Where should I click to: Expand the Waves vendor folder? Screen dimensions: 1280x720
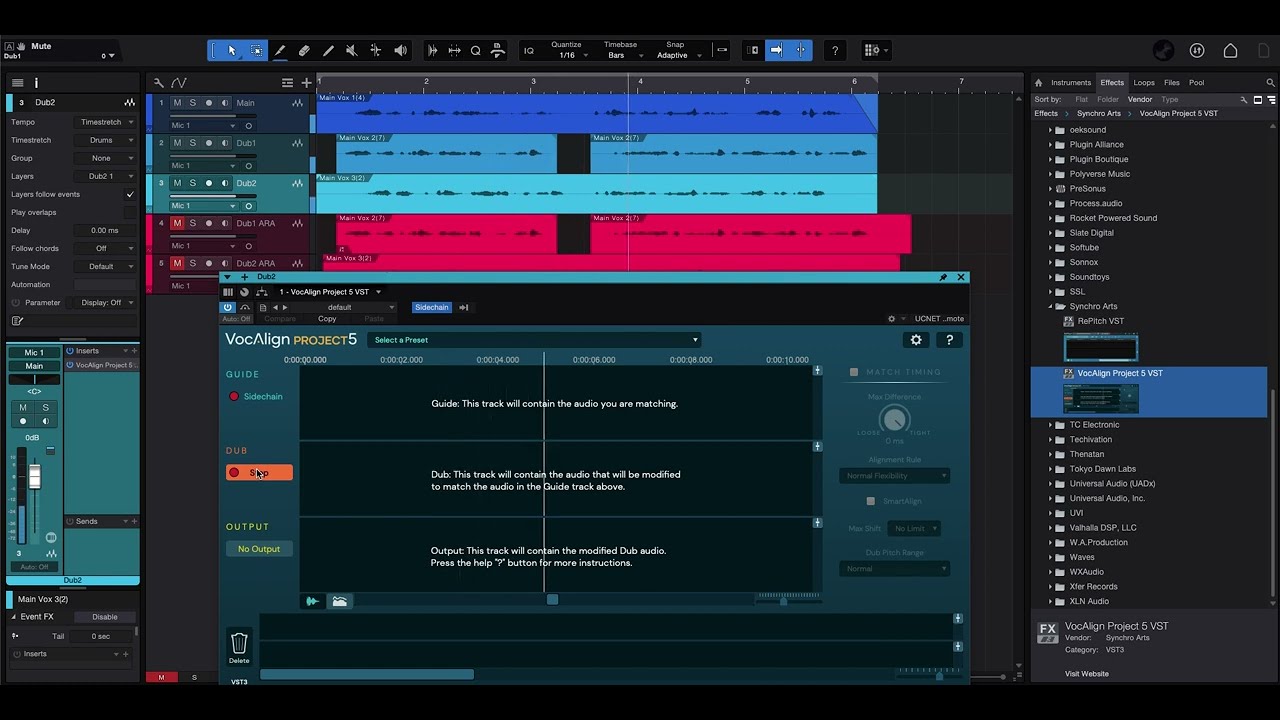[1051, 557]
